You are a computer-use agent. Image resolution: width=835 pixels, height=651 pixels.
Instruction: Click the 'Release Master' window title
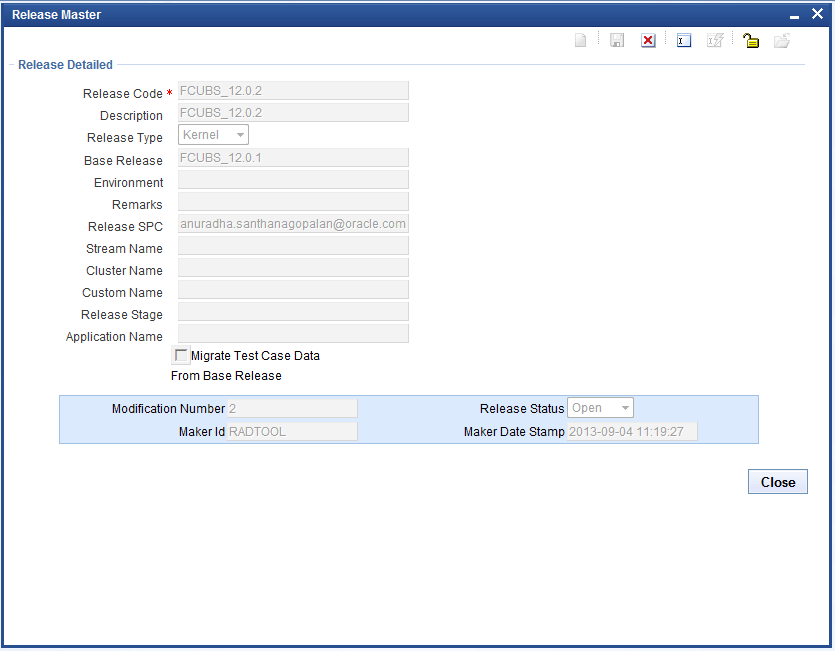(x=56, y=15)
